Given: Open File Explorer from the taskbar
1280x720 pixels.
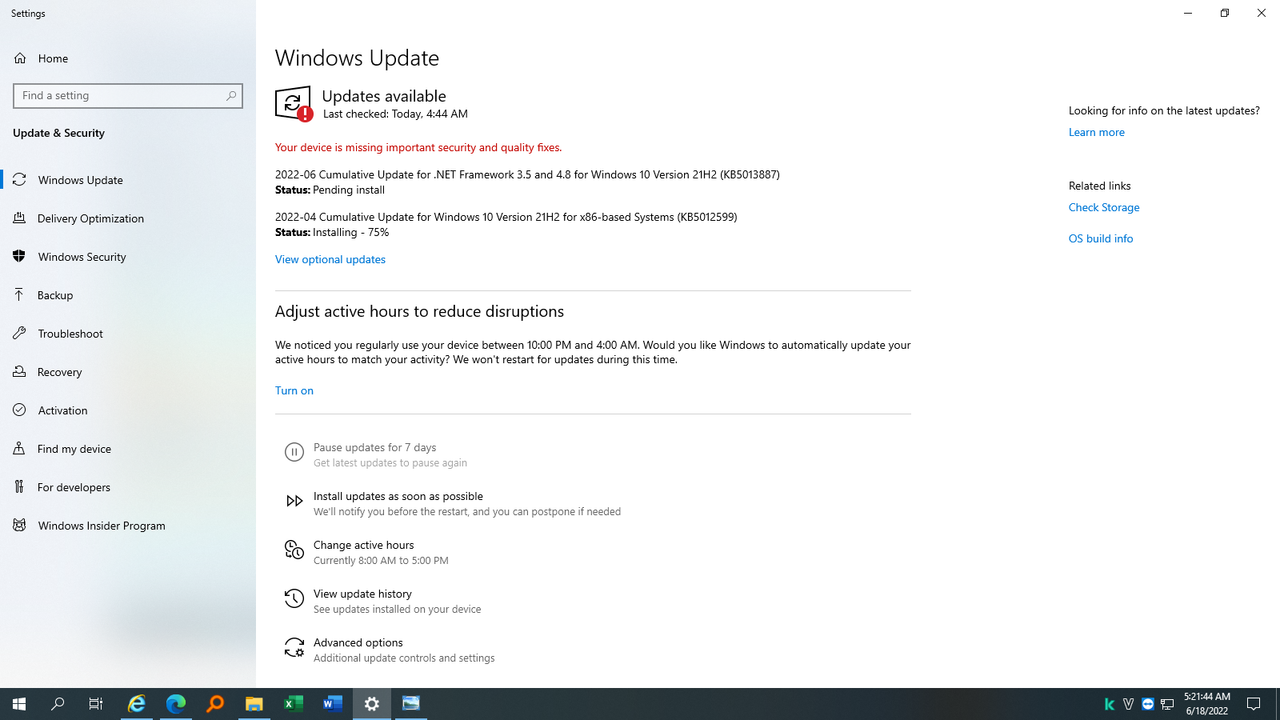Looking at the screenshot, I should [254, 704].
